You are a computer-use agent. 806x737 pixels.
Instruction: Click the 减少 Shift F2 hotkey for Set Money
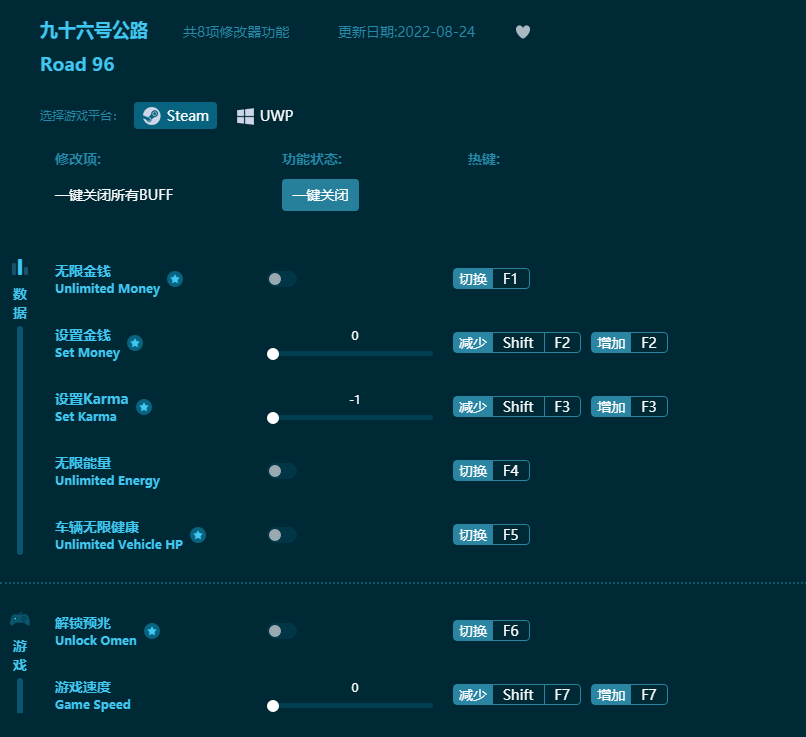517,343
